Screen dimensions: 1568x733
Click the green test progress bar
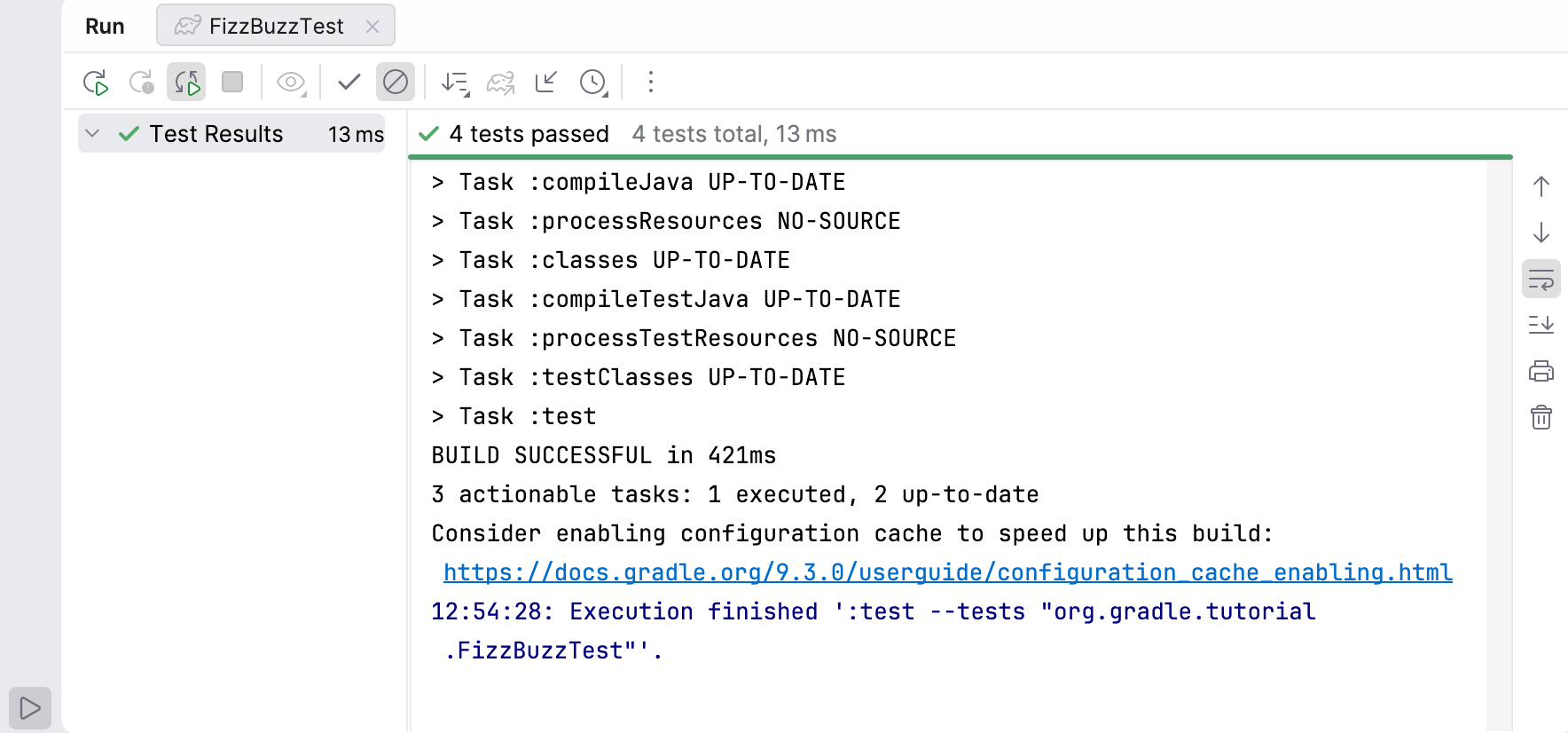click(960, 157)
